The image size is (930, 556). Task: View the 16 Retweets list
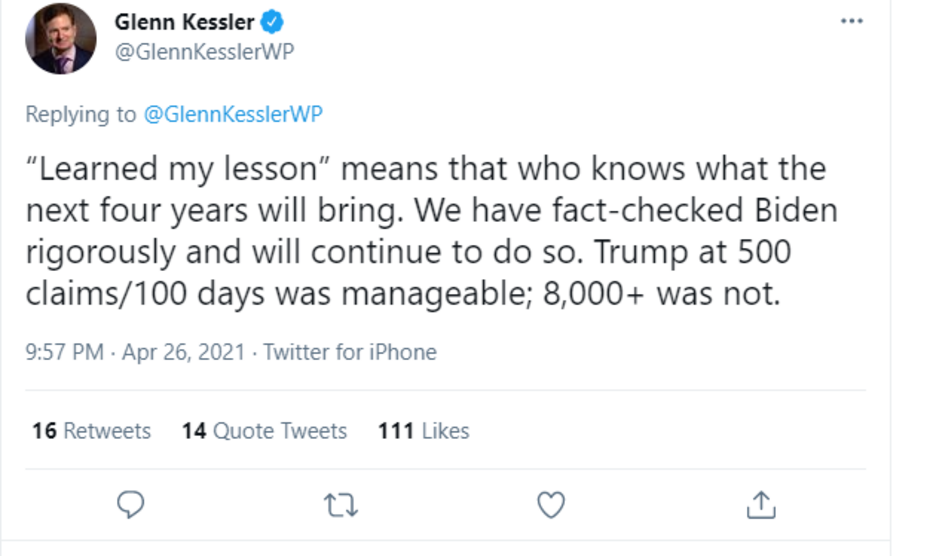pyautogui.click(x=91, y=431)
